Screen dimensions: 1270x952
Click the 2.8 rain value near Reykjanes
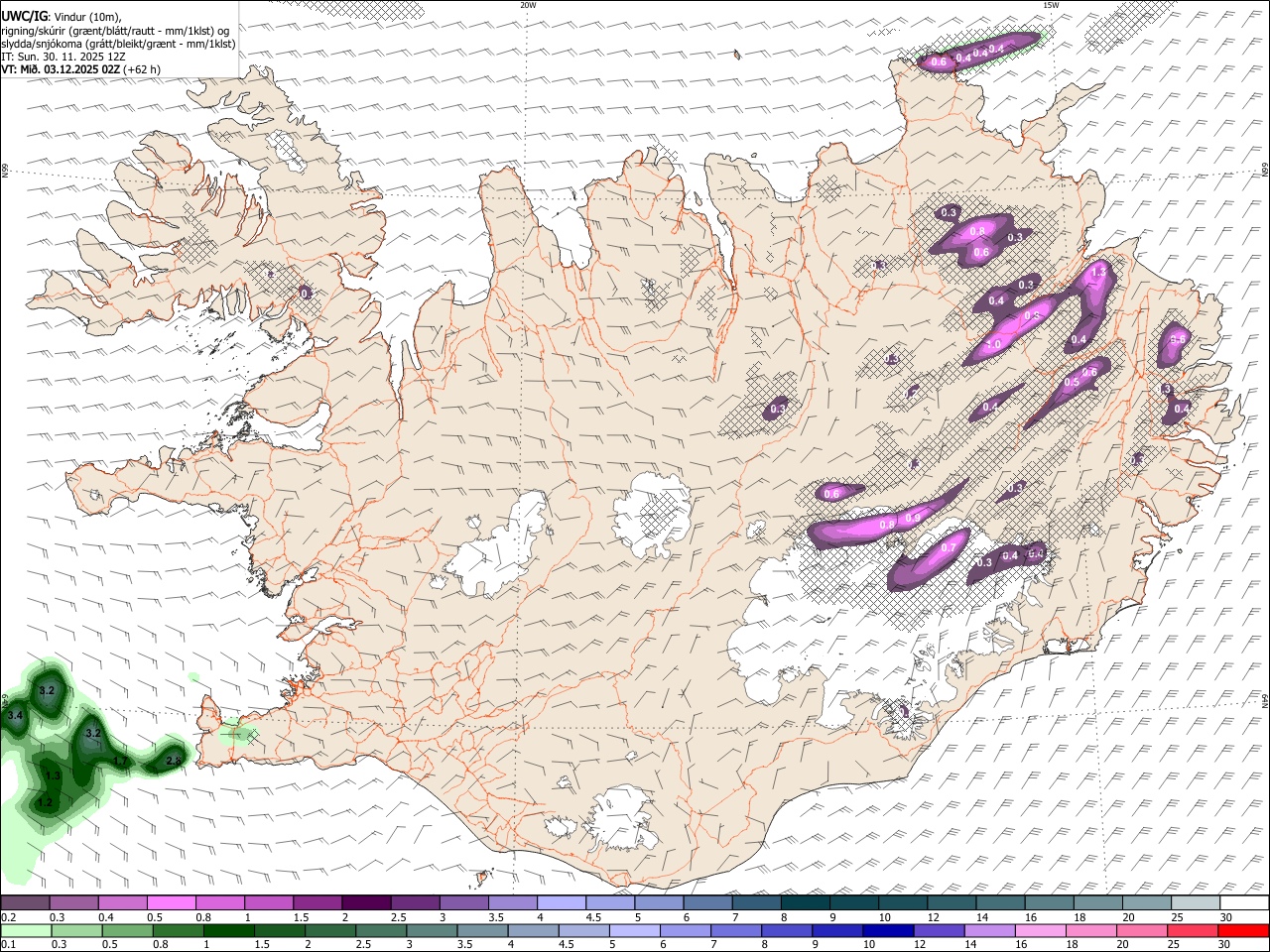174,761
